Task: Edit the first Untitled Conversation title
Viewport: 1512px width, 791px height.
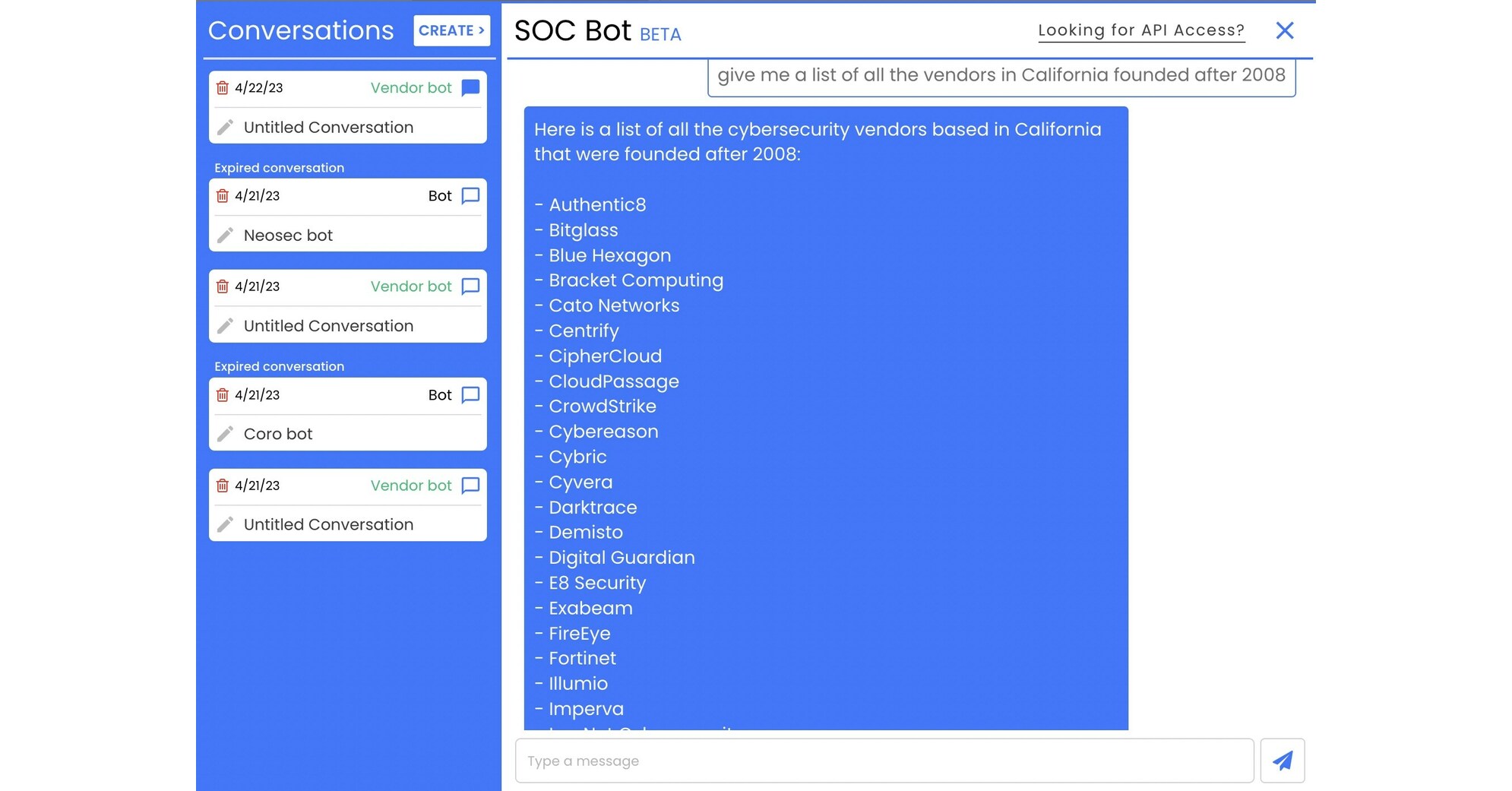Action: coord(226,127)
